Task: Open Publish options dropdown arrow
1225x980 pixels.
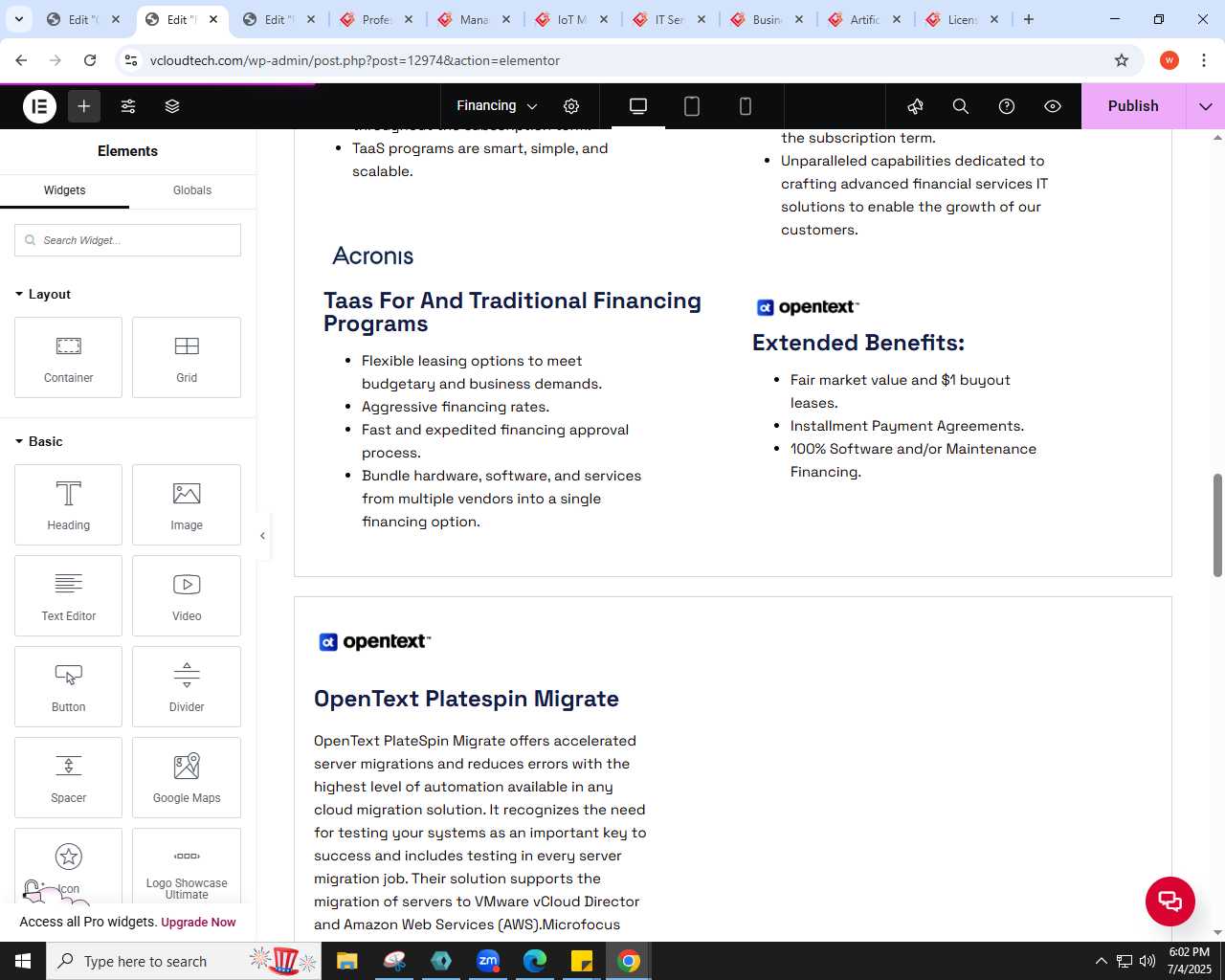Action: pos(1205,106)
